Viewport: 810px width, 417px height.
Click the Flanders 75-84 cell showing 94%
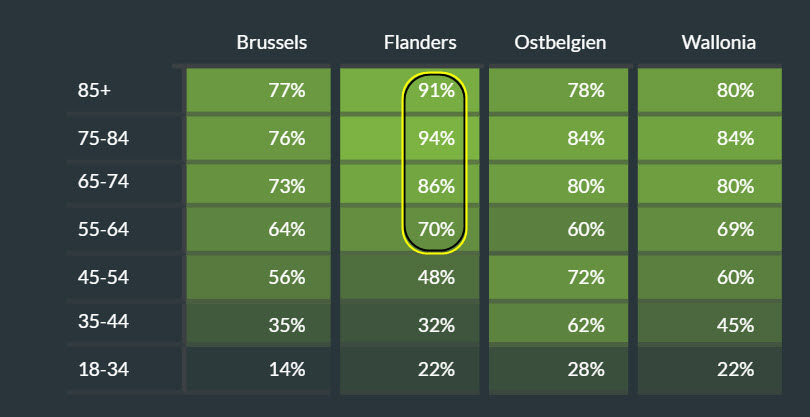[x=436, y=138]
